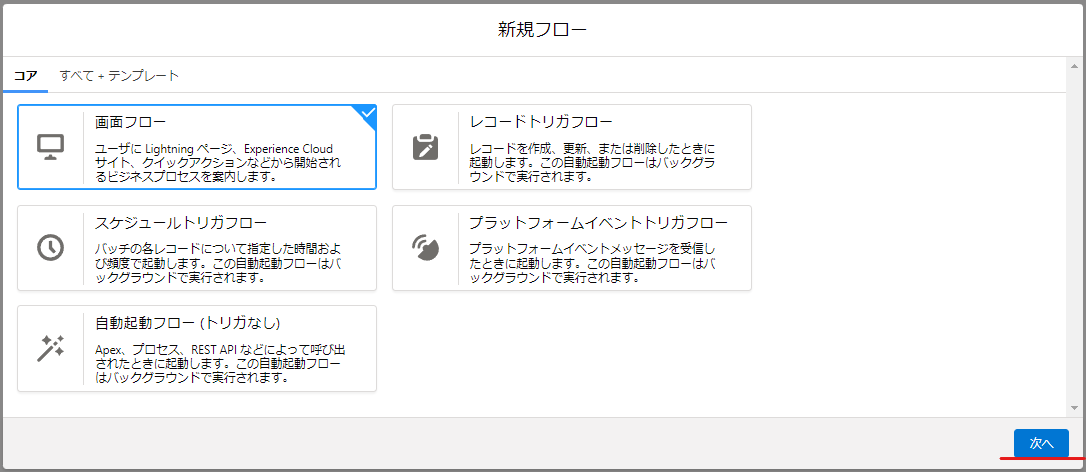Click the レコードトリガフロー description text
The height and width of the screenshot is (472, 1086).
tap(592, 162)
